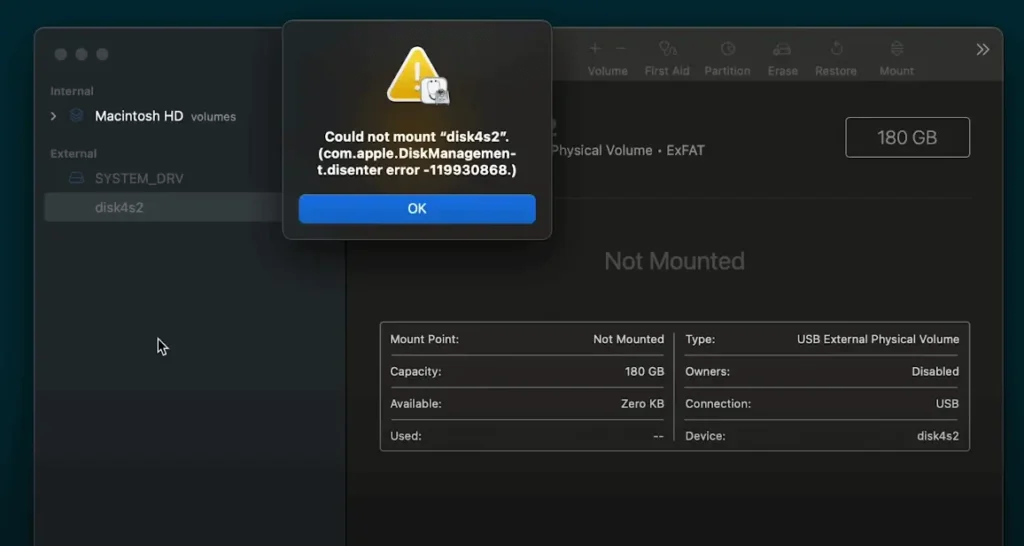Click the SYSTEM_DRV drive icon
This screenshot has width=1024, height=546.
pyautogui.click(x=76, y=178)
